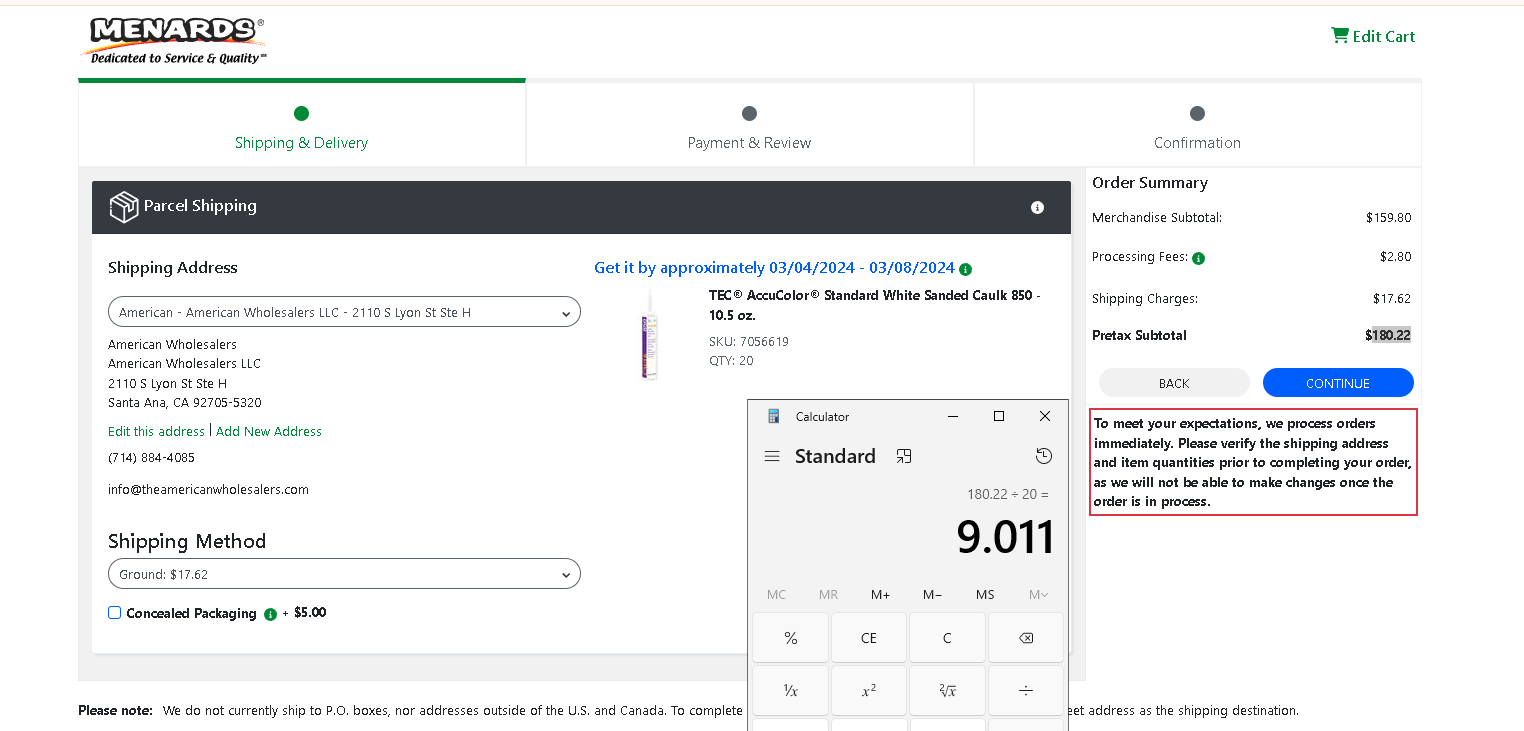The width and height of the screenshot is (1524, 731).
Task: Select the Payment & Review step
Action: [x=749, y=125]
